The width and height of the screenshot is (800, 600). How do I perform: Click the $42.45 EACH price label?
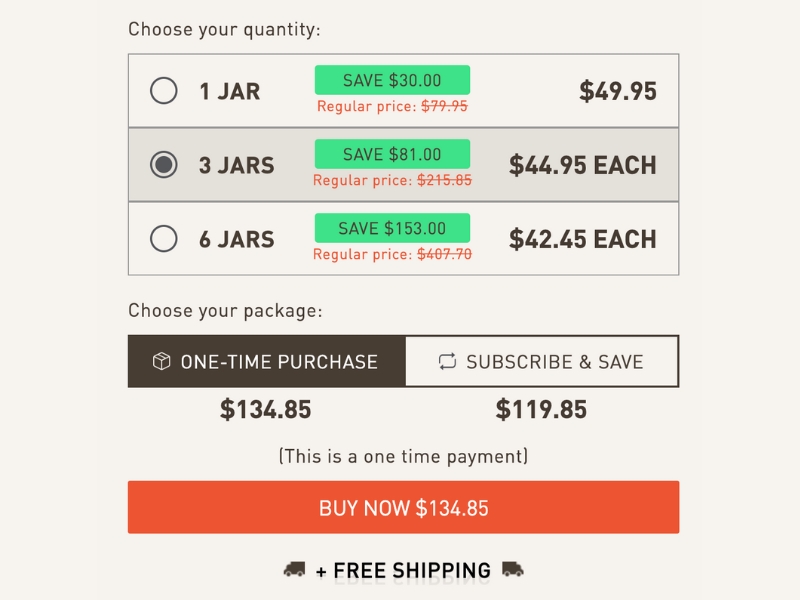583,239
